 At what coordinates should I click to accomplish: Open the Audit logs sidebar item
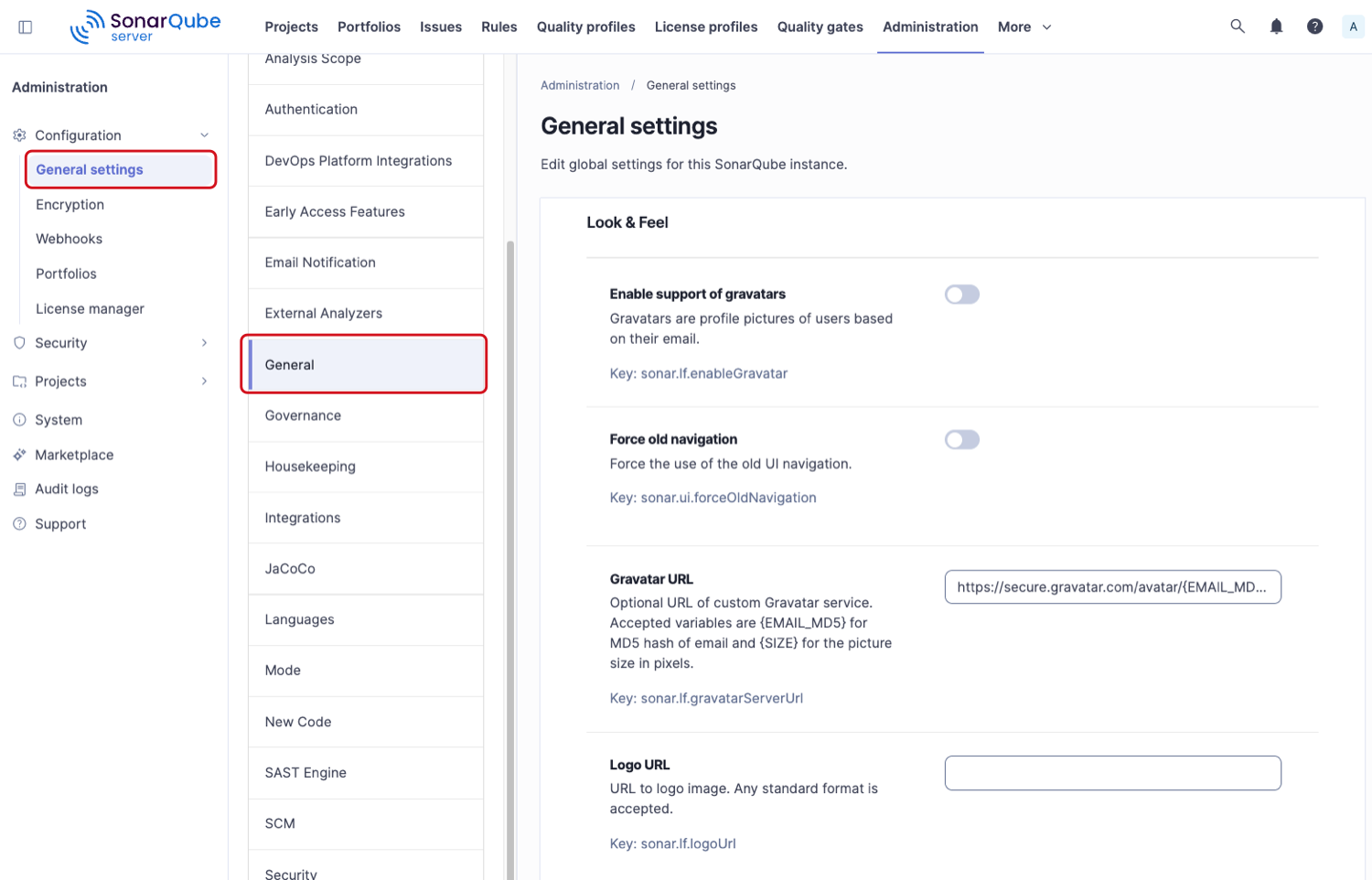[x=67, y=489]
